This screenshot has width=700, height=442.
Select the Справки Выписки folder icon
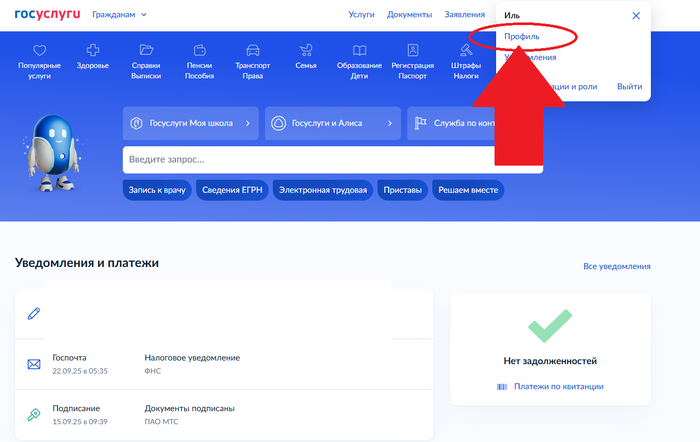(146, 50)
